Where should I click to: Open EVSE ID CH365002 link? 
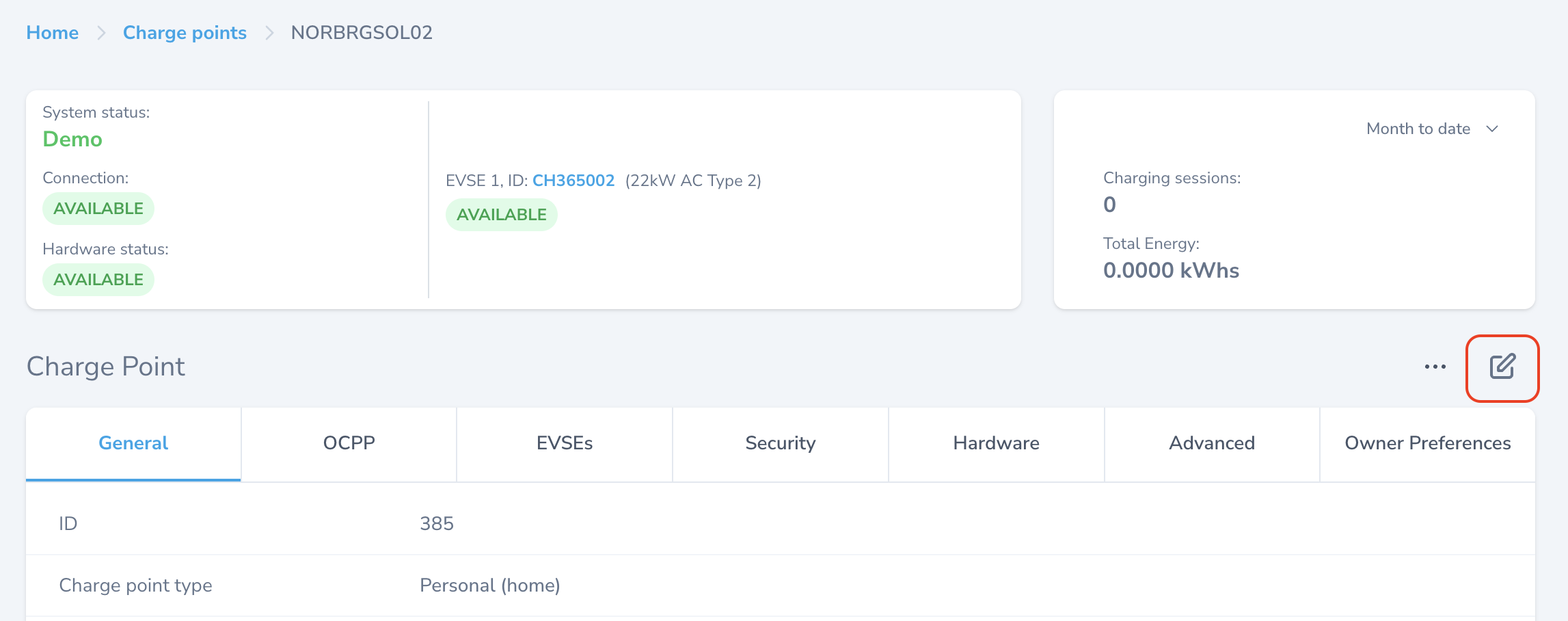573,181
